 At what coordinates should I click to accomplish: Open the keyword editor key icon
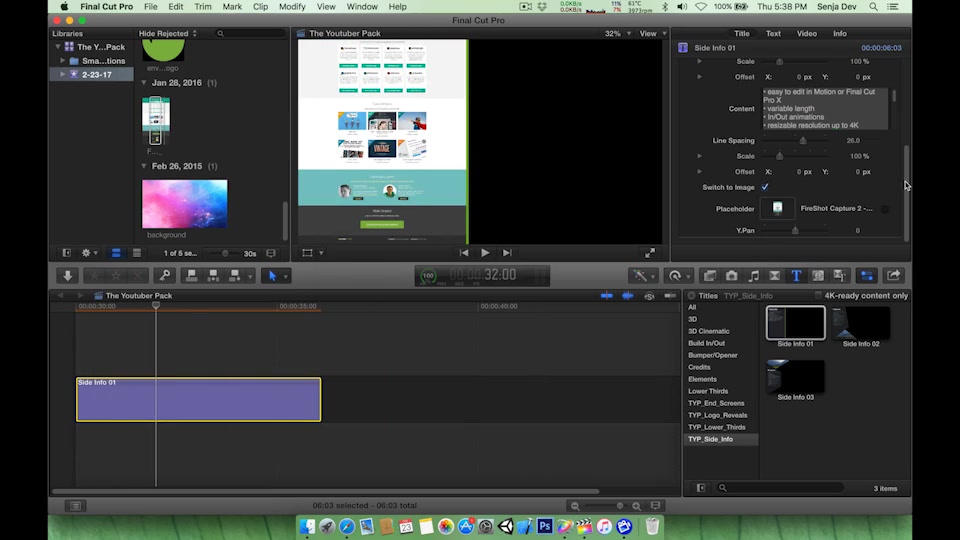[165, 276]
